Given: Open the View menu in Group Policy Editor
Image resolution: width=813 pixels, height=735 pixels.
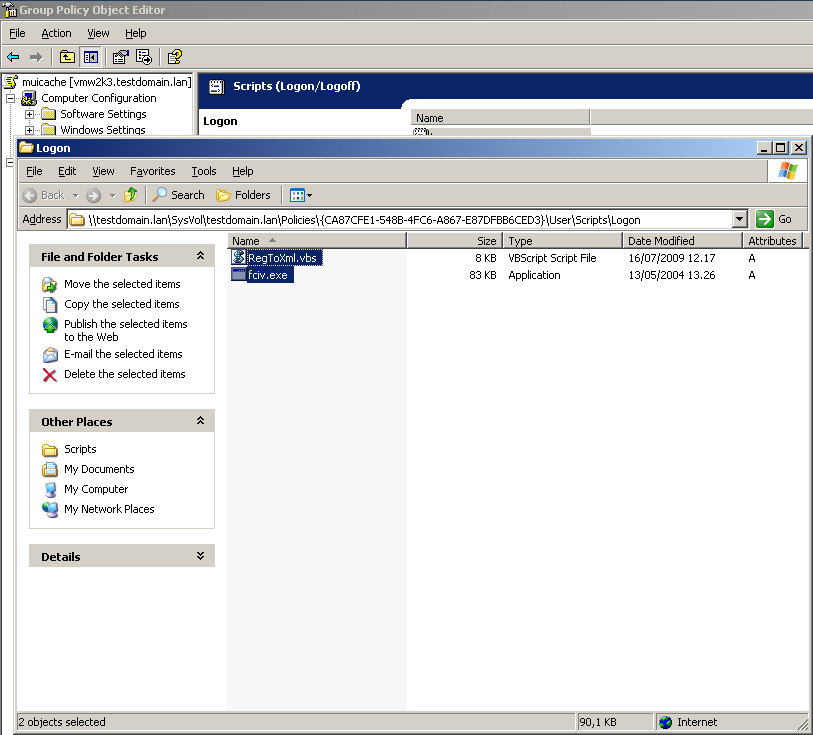Looking at the screenshot, I should [98, 33].
